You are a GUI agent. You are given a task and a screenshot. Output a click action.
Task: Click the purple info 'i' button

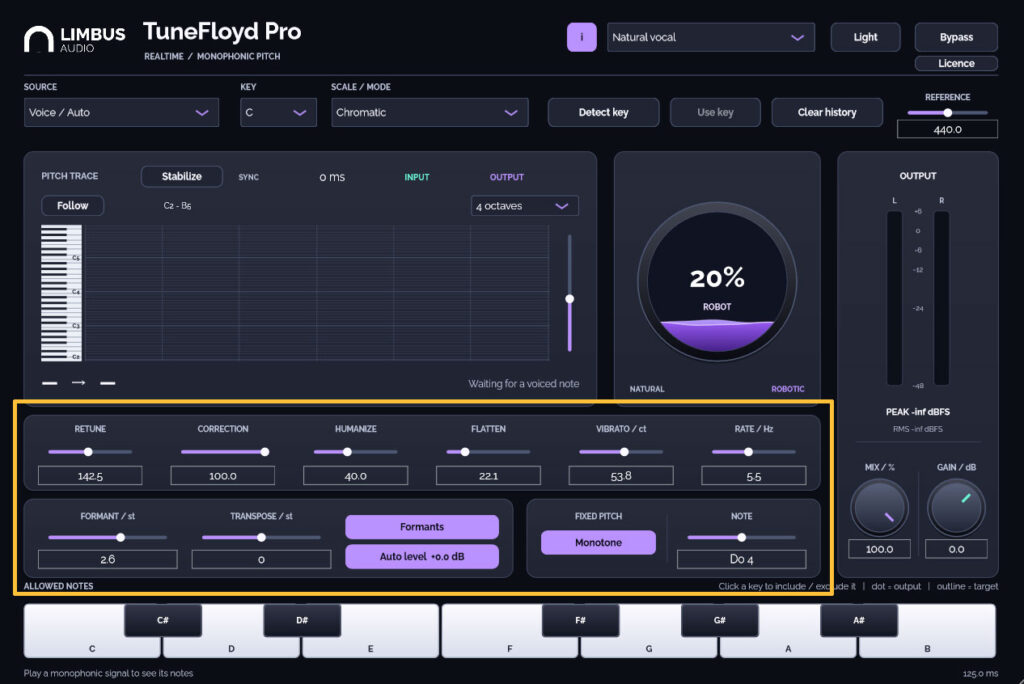(581, 37)
